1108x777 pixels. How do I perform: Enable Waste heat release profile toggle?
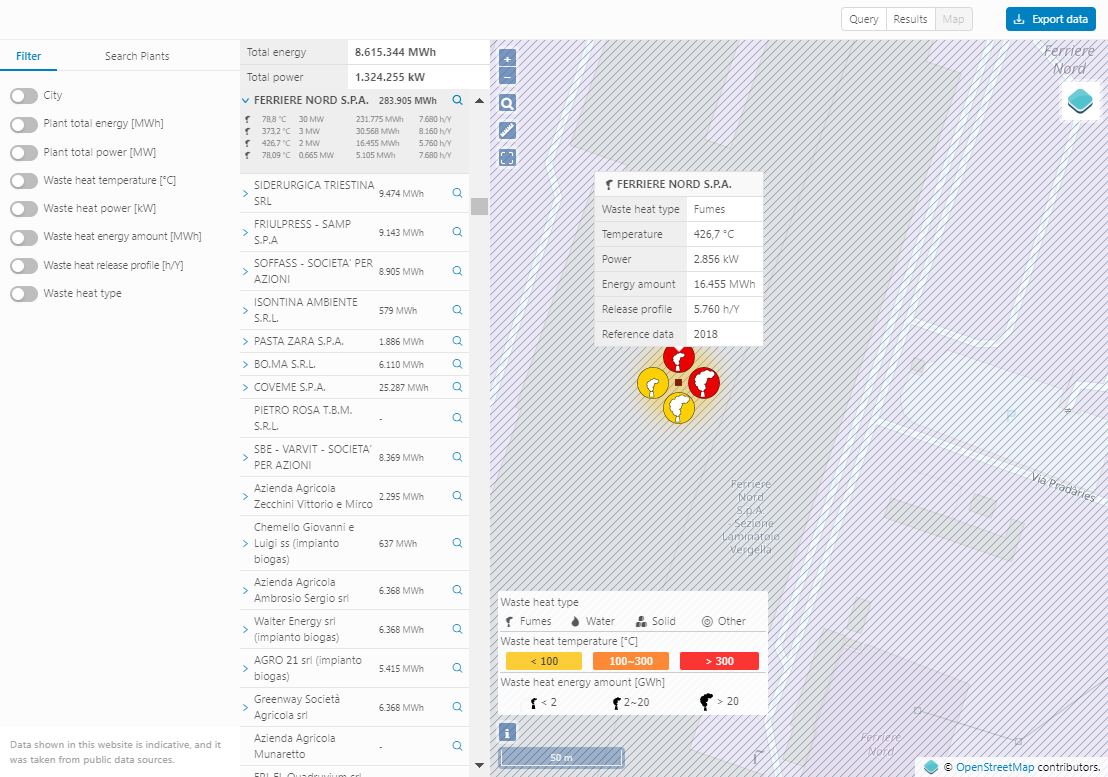tap(24, 266)
